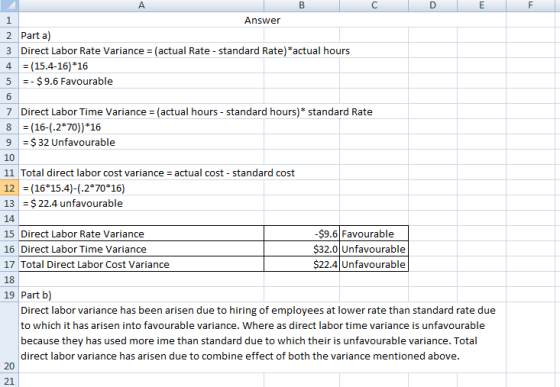Click 'Favourable' cell in table
Screen dimensions: 560x387
click(374, 234)
